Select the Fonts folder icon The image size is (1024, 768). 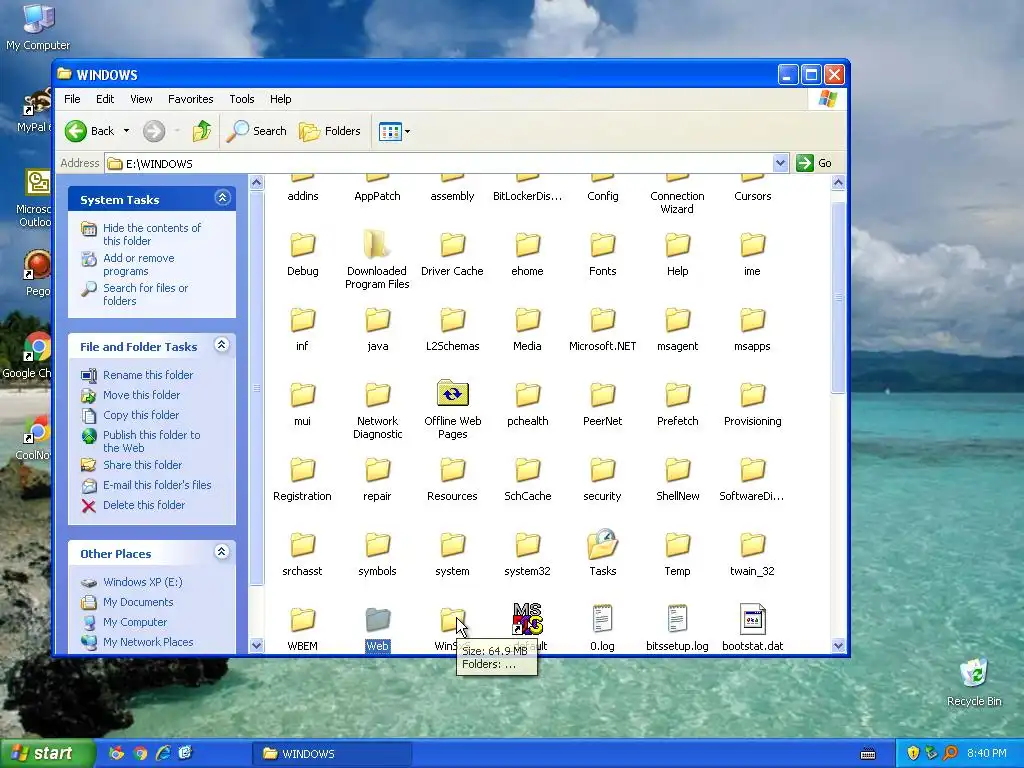(x=602, y=245)
